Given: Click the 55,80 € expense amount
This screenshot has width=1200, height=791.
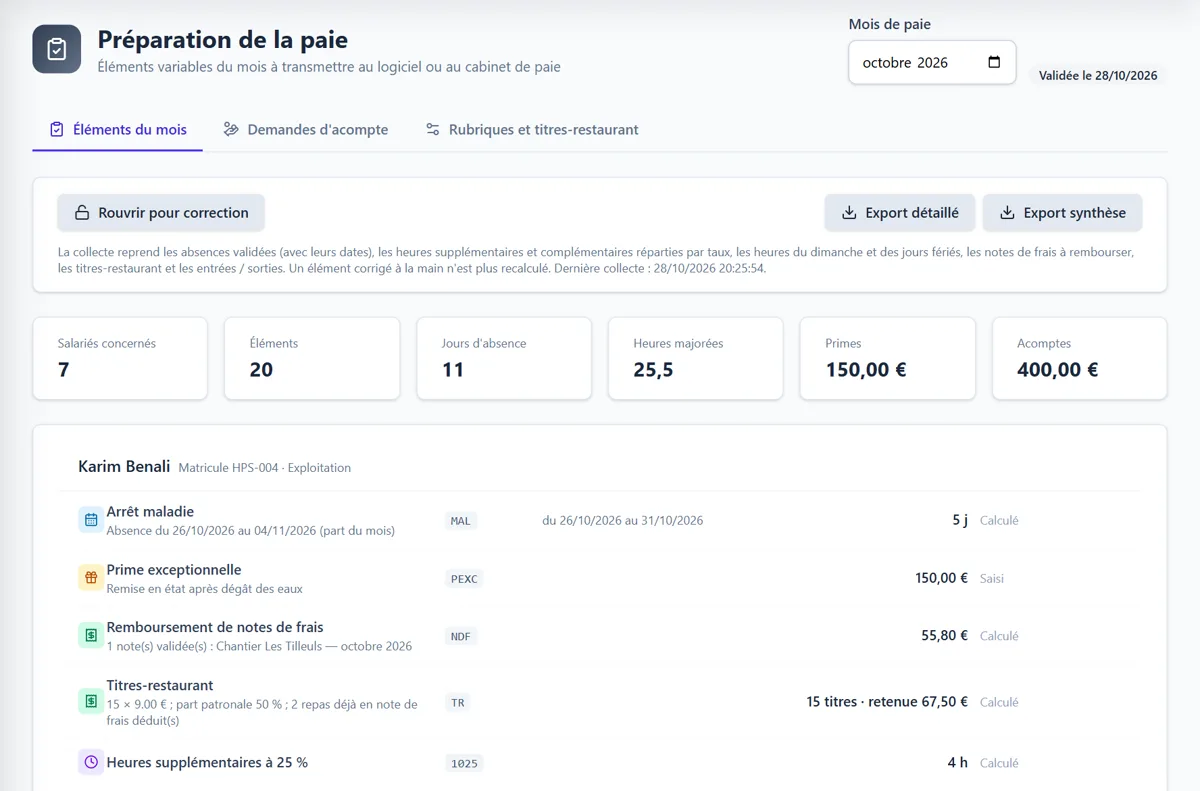Looking at the screenshot, I should 944,635.
